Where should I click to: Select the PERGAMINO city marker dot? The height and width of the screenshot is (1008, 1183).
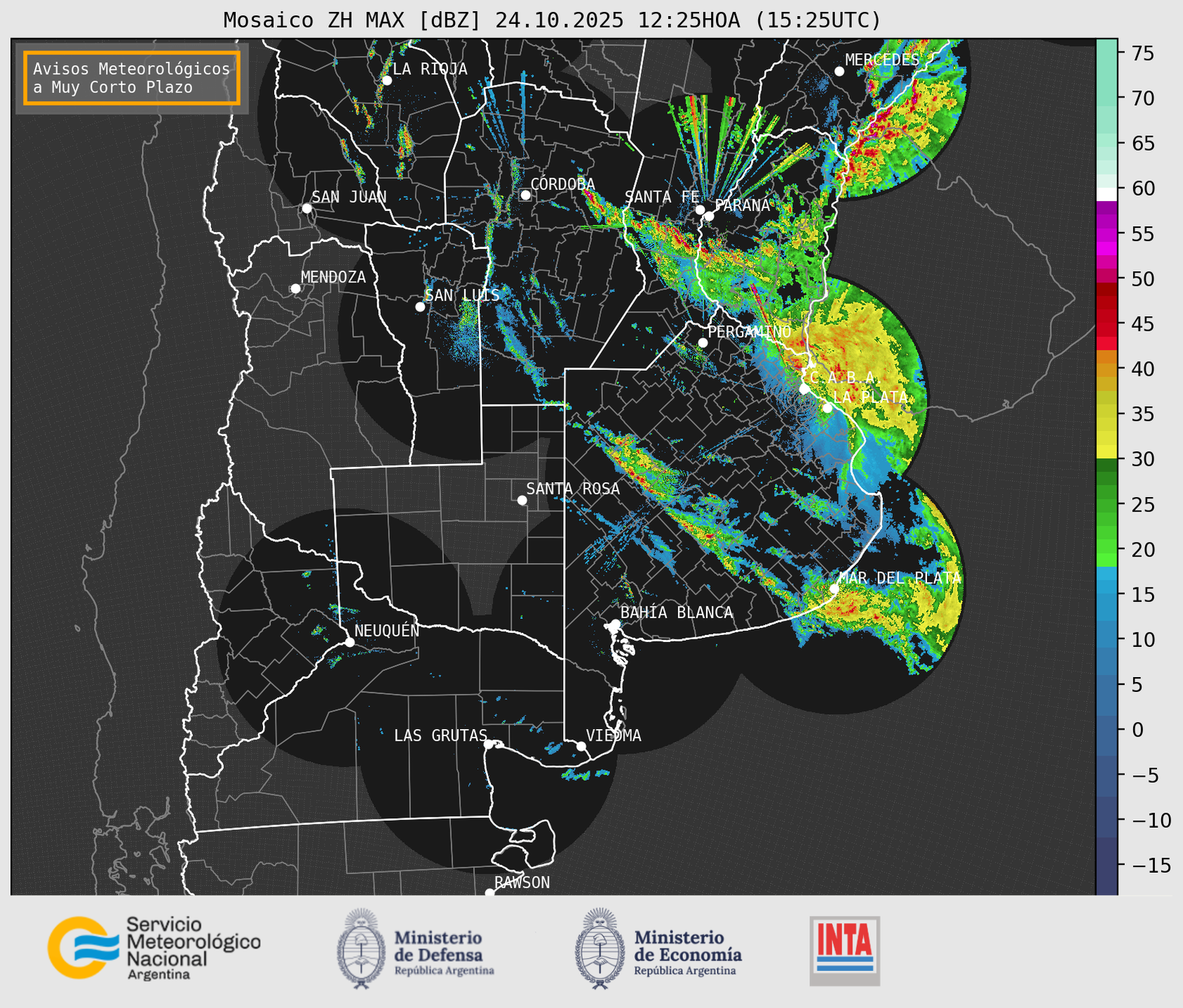[703, 343]
